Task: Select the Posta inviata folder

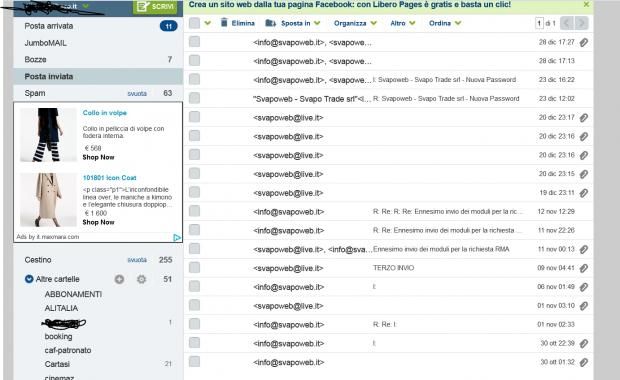Action: (98, 76)
